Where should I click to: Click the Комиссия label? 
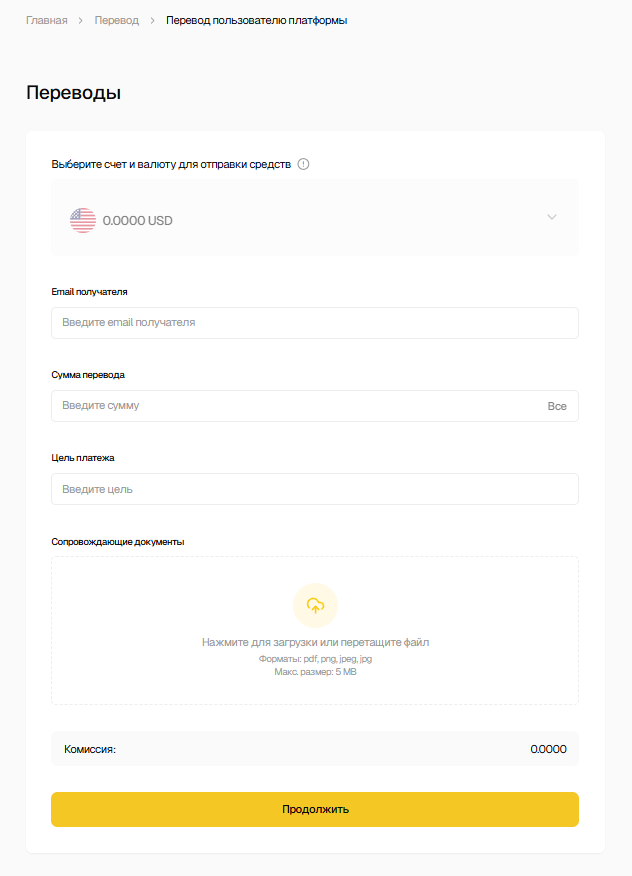coord(90,748)
